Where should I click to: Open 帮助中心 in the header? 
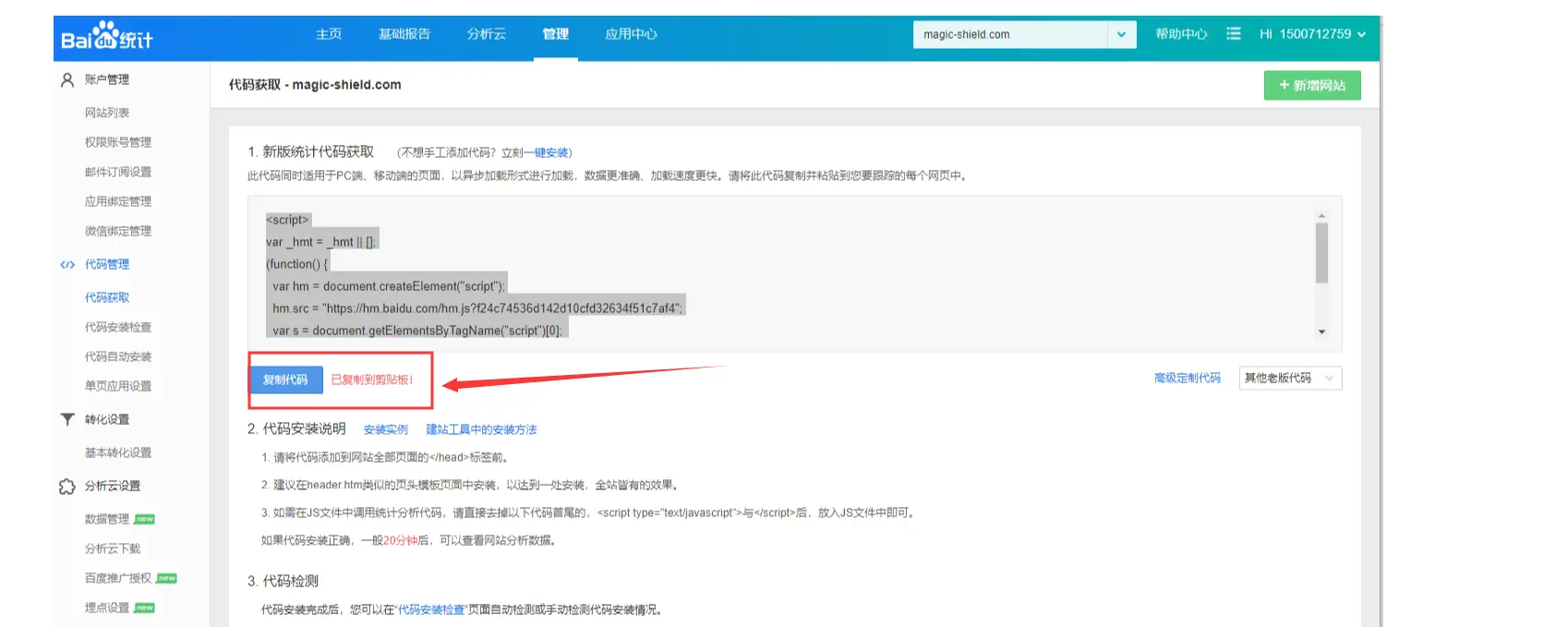tap(1181, 34)
